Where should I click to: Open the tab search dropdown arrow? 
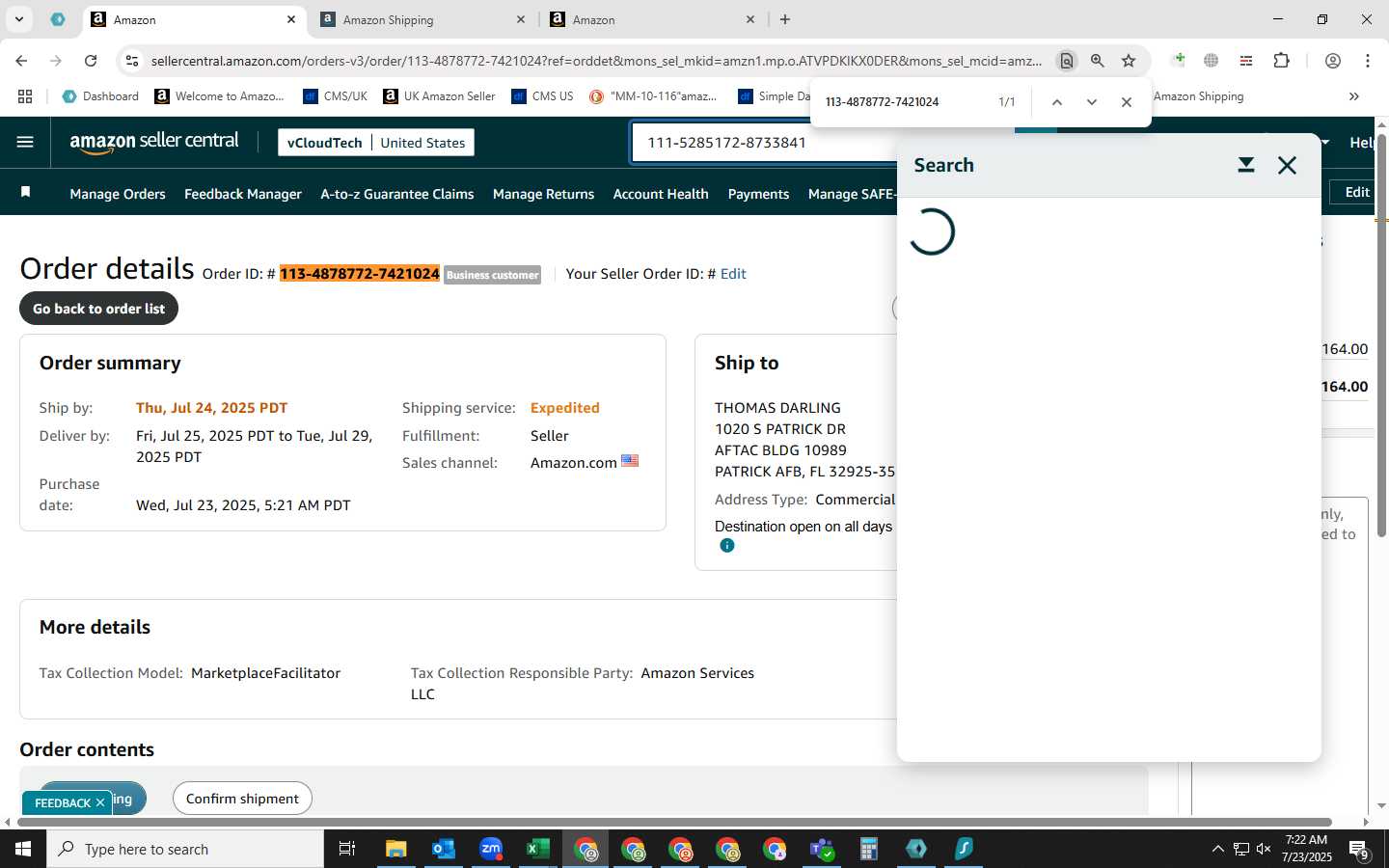click(x=18, y=19)
